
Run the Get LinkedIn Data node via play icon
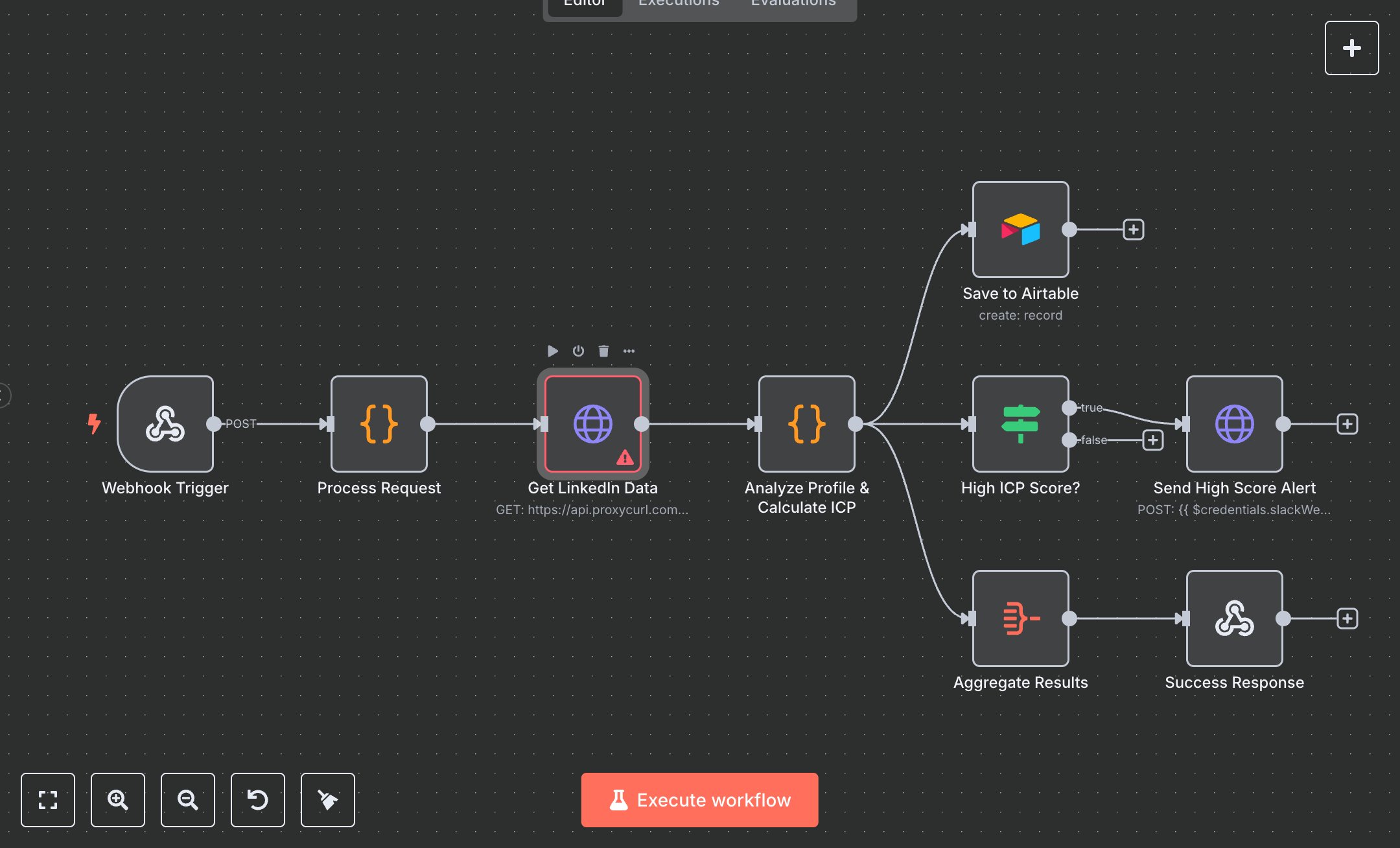click(553, 351)
